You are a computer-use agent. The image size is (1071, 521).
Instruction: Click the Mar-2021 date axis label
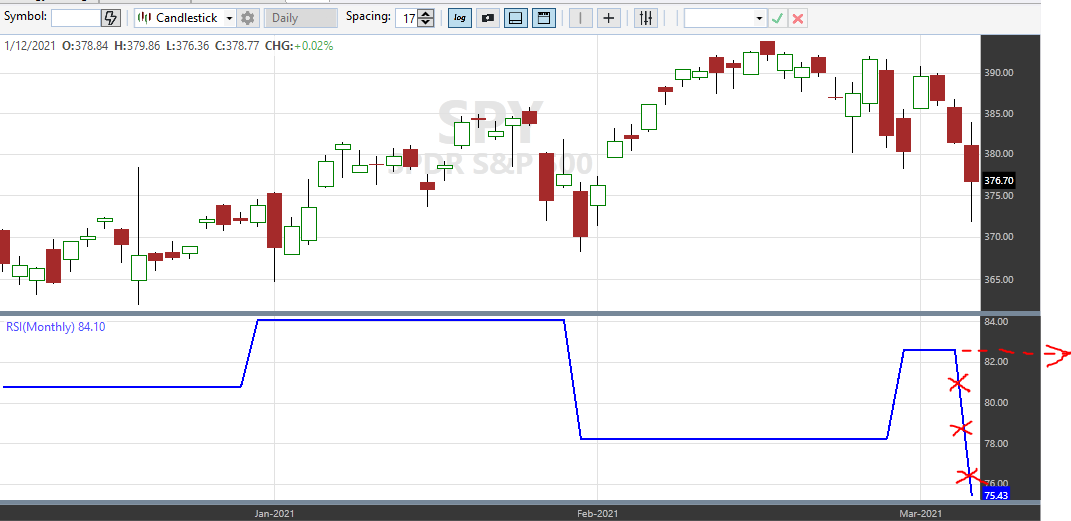tap(920, 512)
